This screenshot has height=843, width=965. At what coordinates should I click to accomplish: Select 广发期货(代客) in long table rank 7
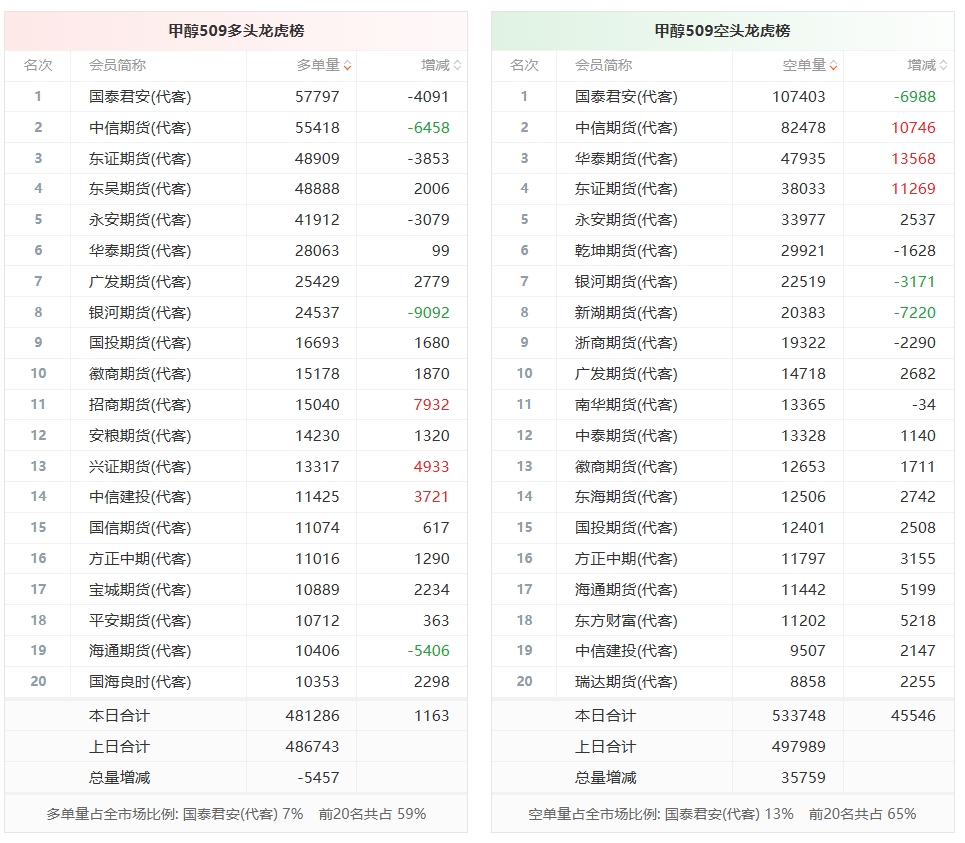point(140,281)
